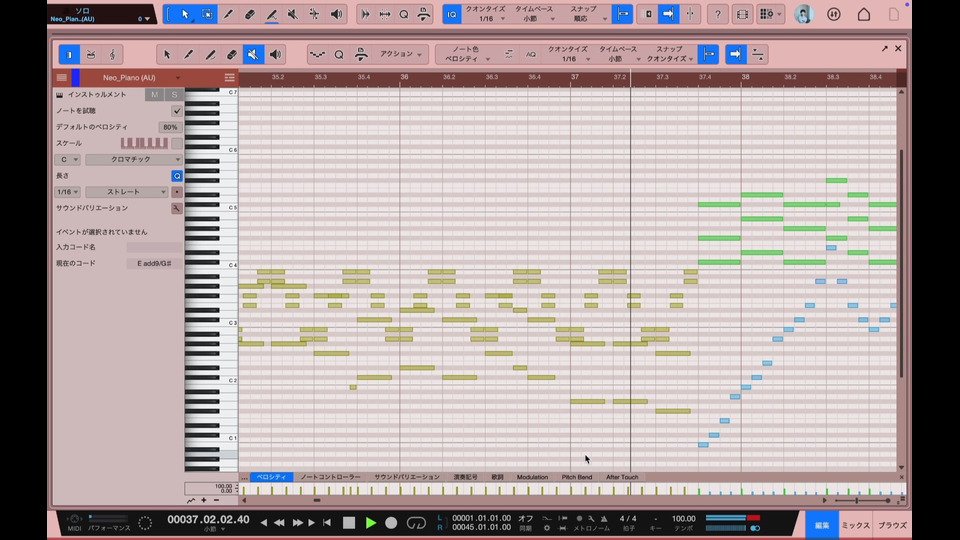Open editor スナップ クオンタイズ dropdown
This screenshot has height=540, width=960.
[669, 54]
